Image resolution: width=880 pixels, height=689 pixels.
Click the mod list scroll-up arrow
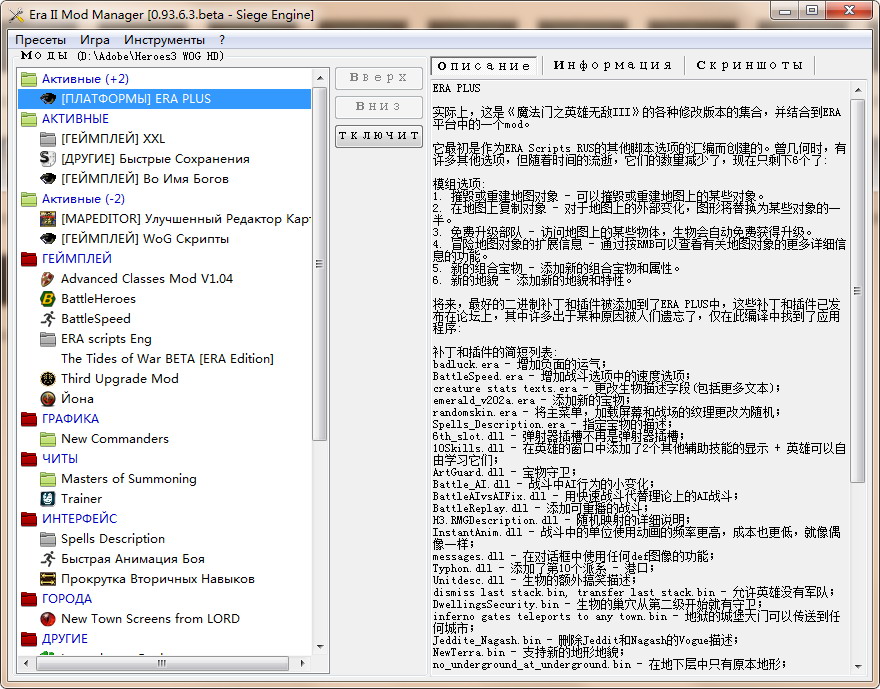tap(320, 78)
